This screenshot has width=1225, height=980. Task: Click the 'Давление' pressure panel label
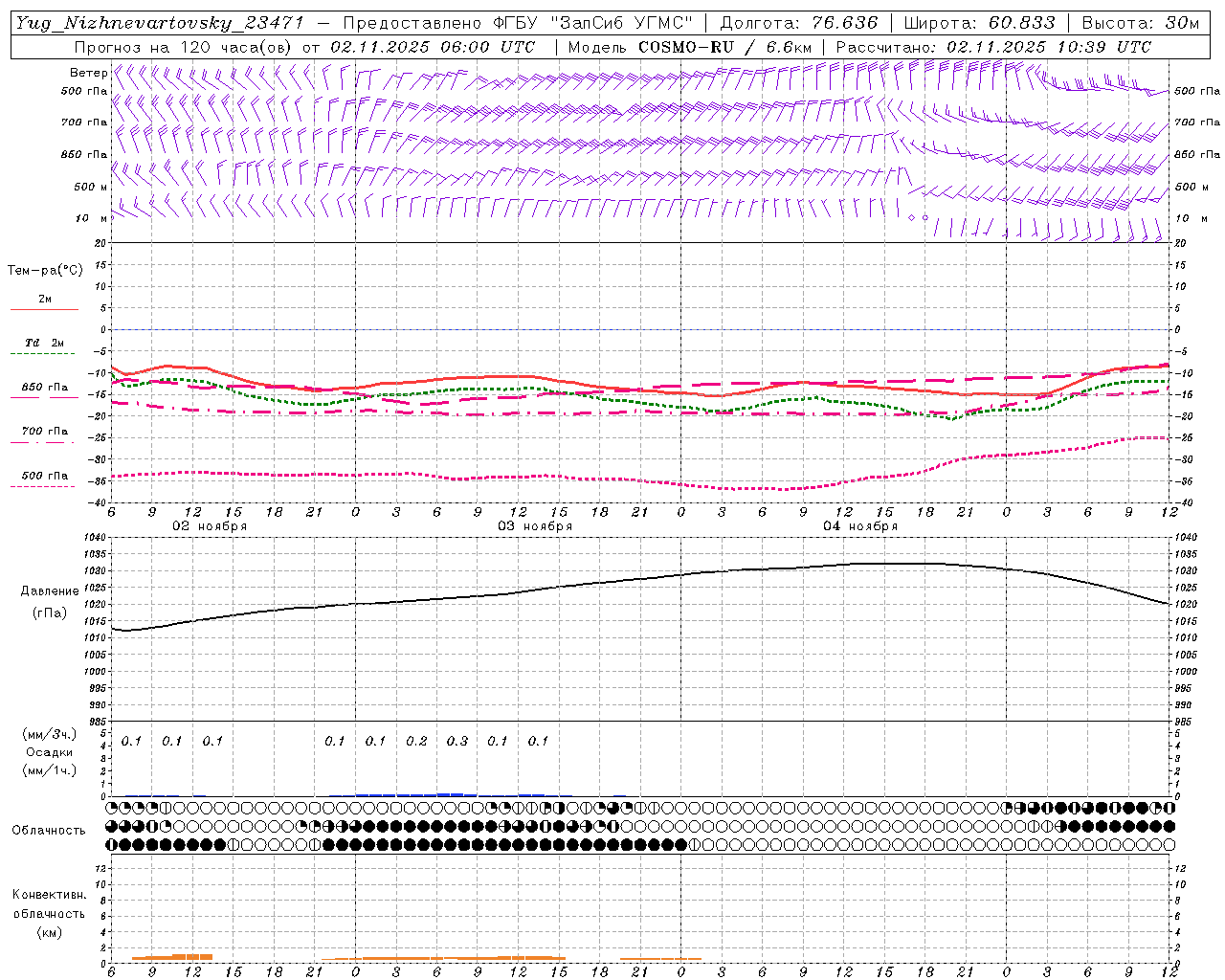tap(50, 591)
